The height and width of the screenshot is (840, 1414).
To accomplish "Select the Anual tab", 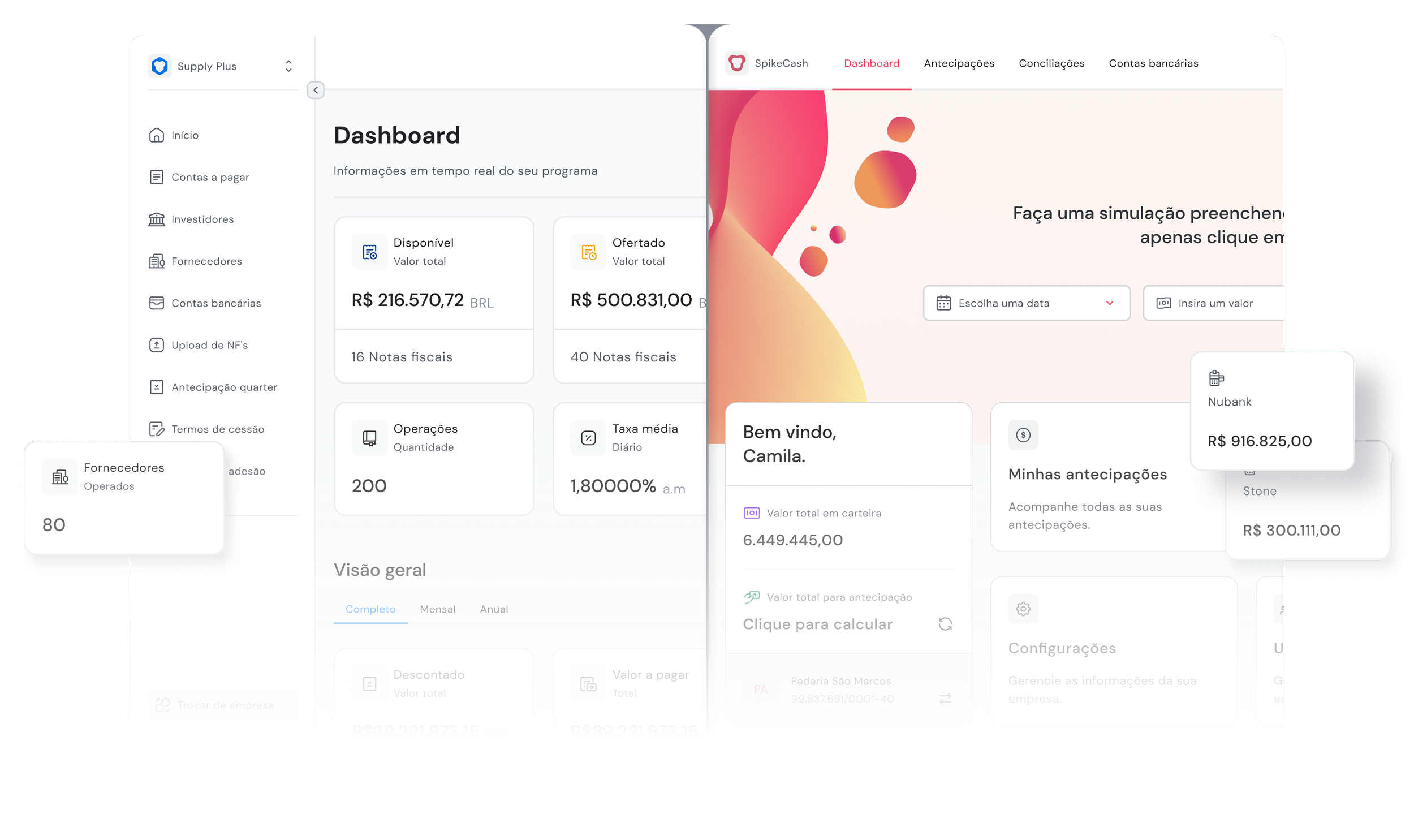I will [493, 609].
